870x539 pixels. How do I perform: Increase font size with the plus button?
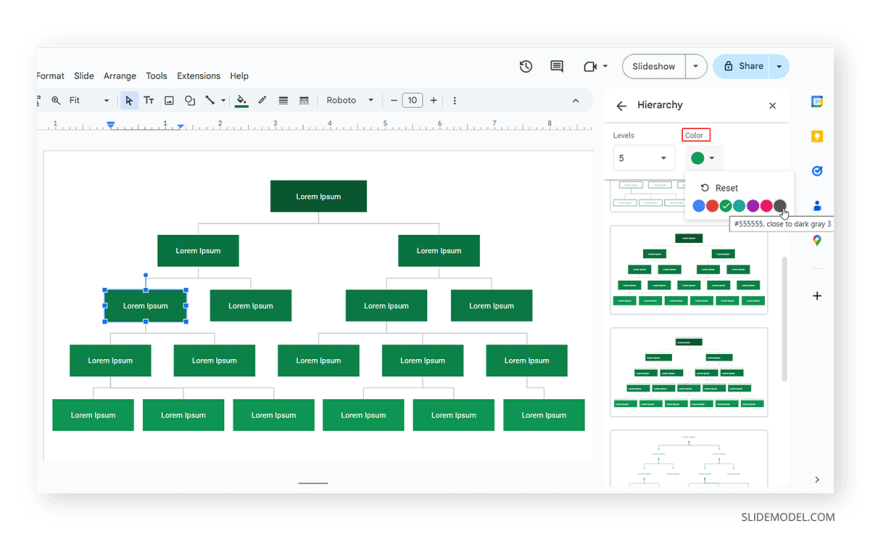[x=433, y=100]
